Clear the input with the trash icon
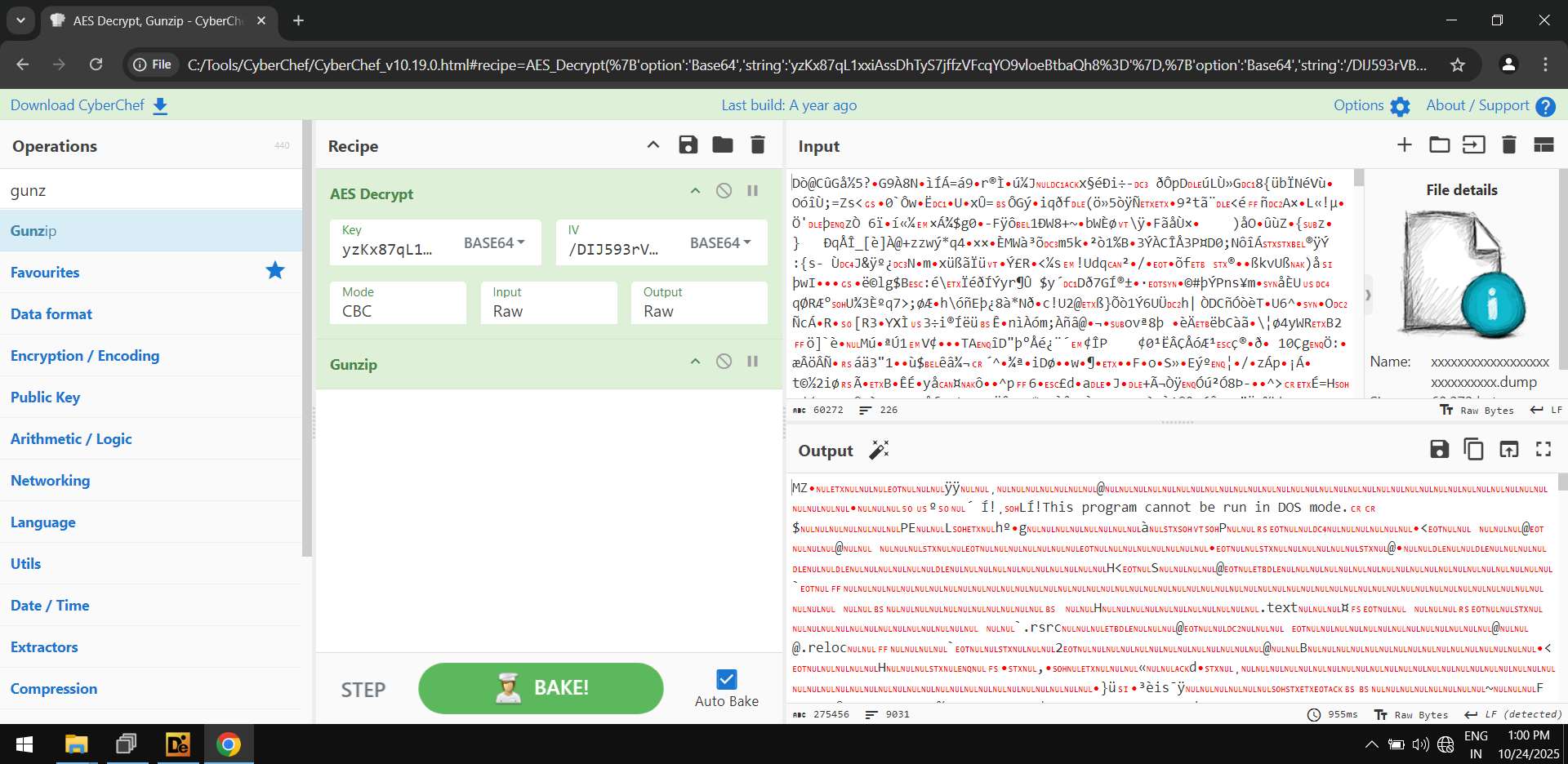 click(1508, 144)
